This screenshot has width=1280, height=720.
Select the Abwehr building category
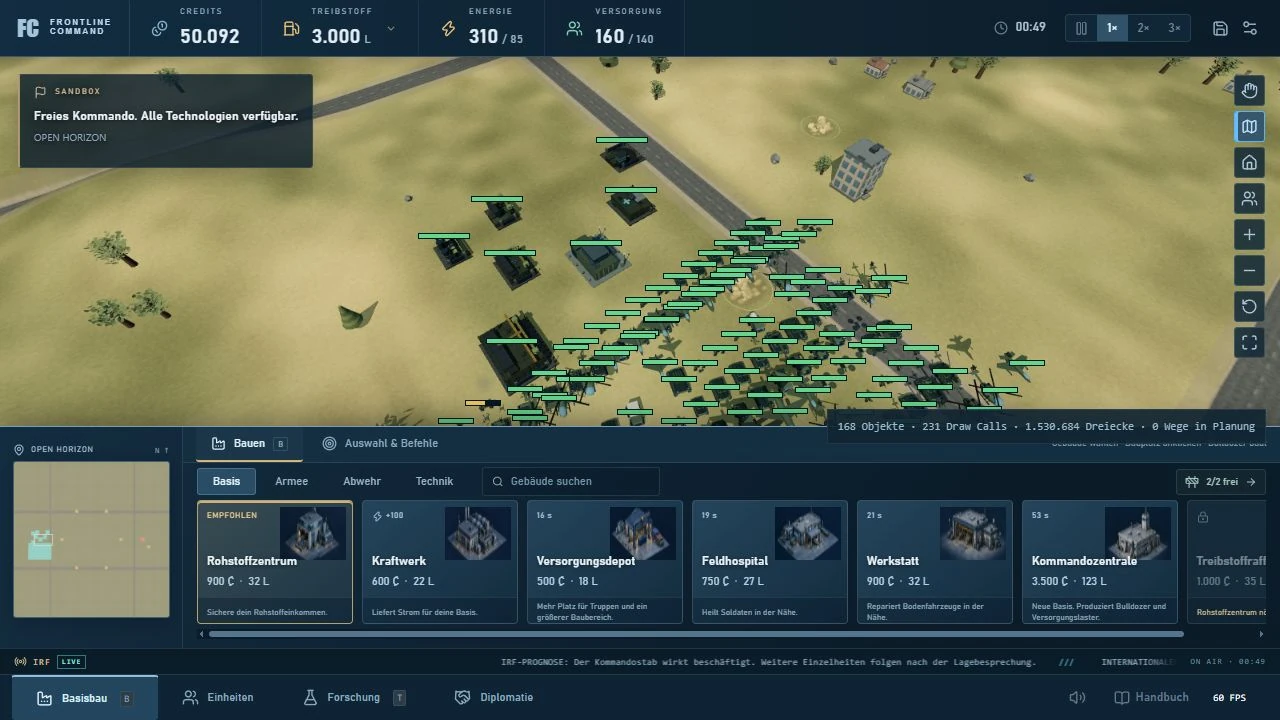362,481
